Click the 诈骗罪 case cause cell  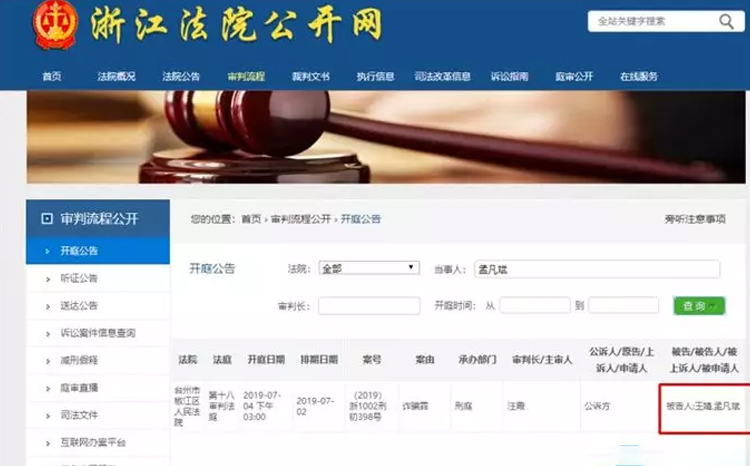coord(415,406)
